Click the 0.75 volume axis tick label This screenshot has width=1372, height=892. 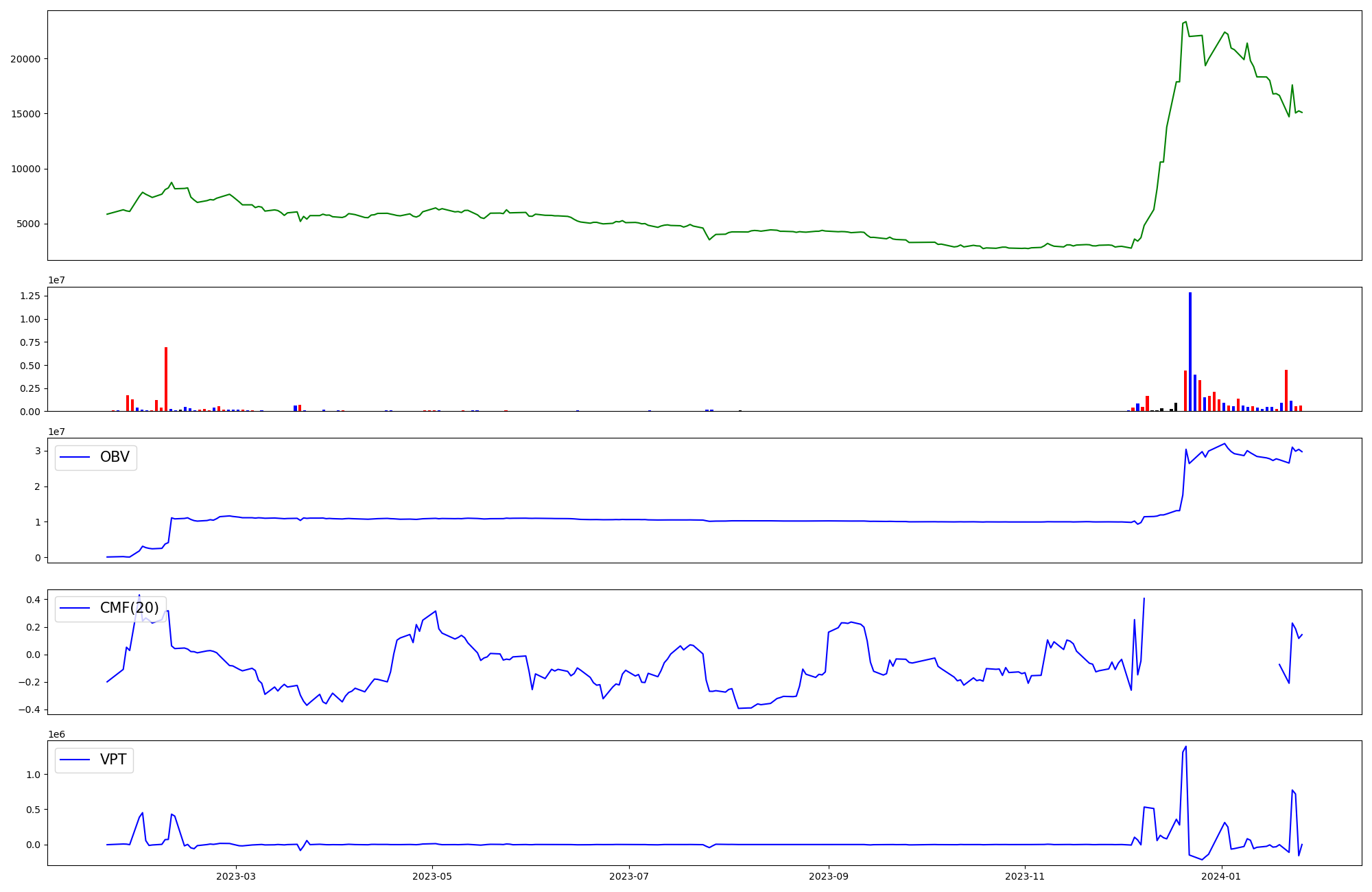coord(30,342)
